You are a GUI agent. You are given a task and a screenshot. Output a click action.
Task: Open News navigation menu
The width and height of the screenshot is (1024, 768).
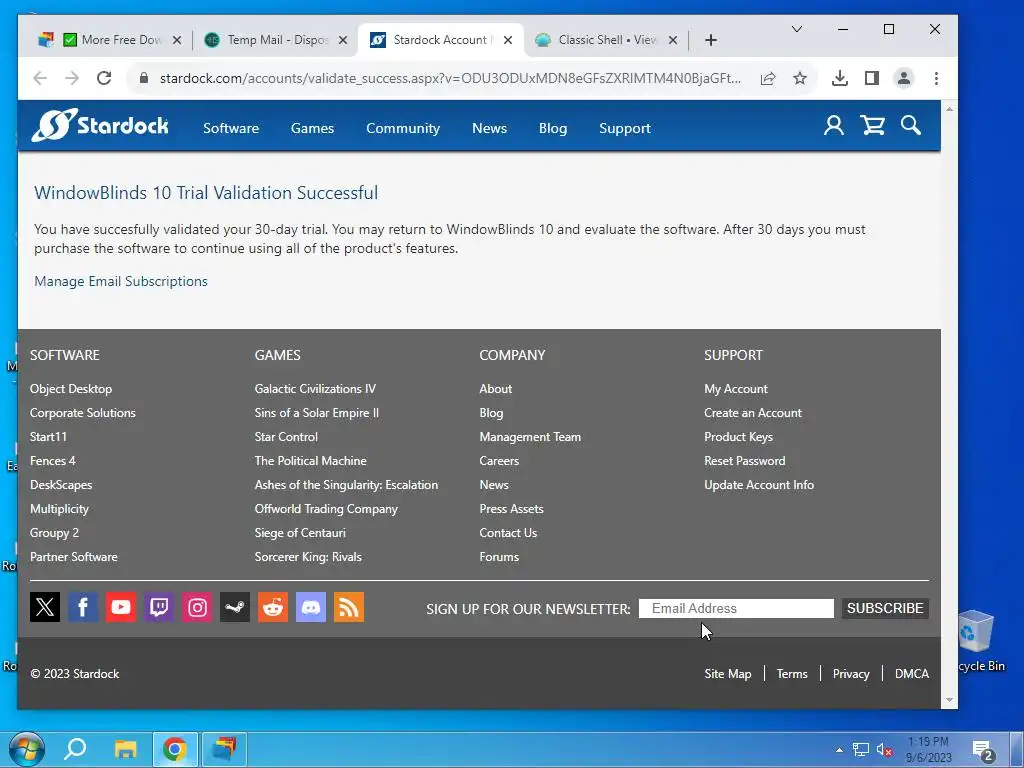tap(489, 128)
